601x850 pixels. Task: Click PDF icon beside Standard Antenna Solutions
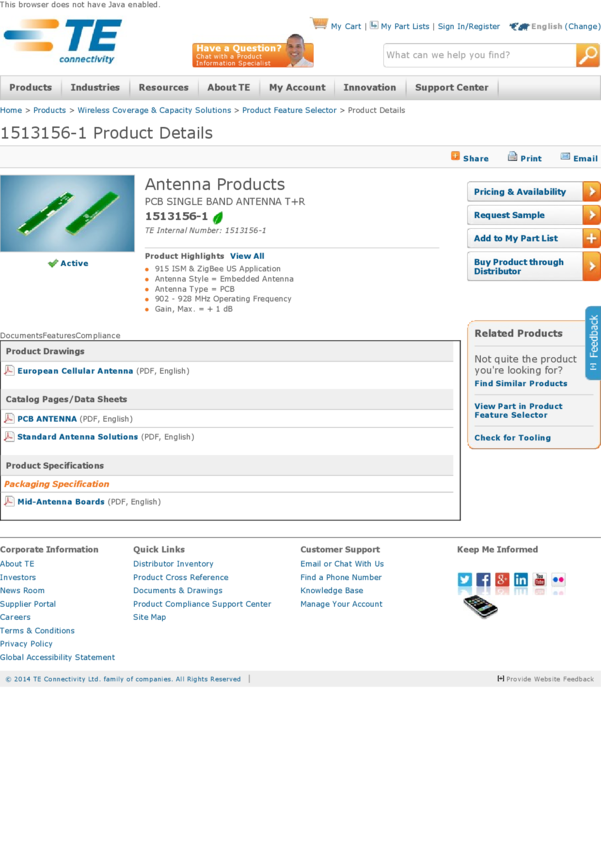(9, 436)
